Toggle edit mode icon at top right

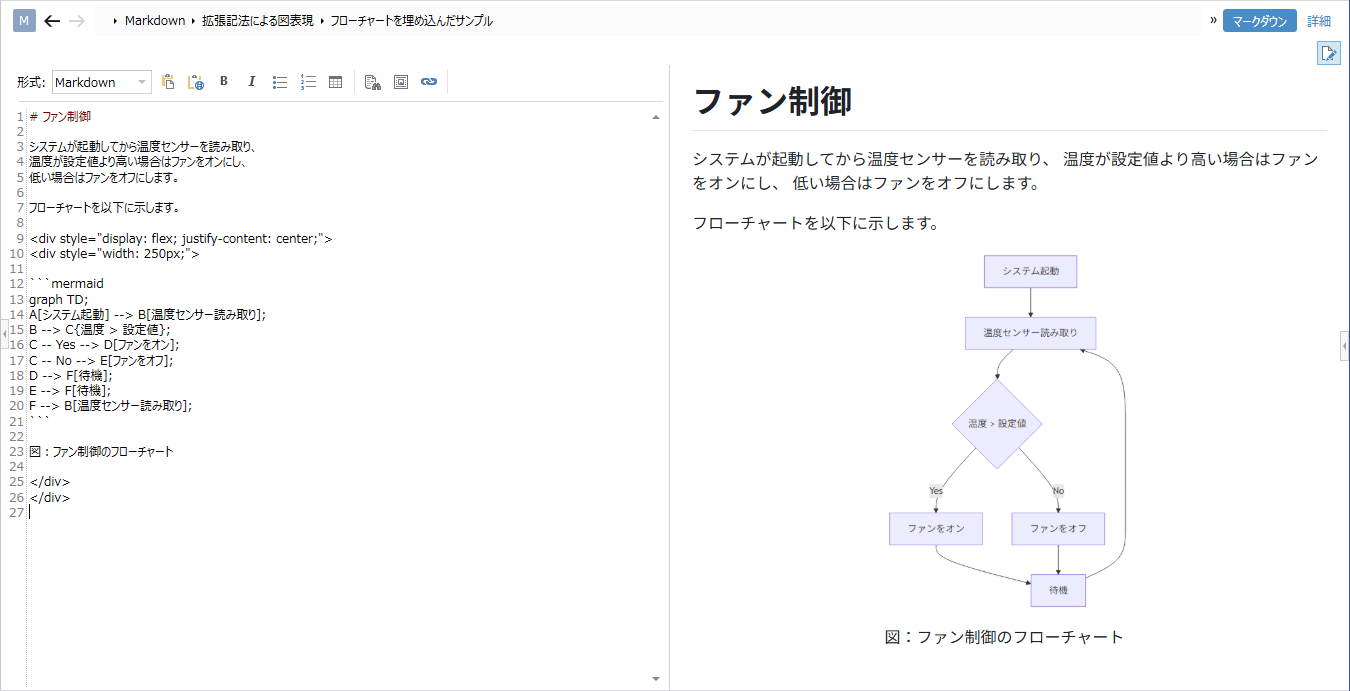tap(1328, 54)
